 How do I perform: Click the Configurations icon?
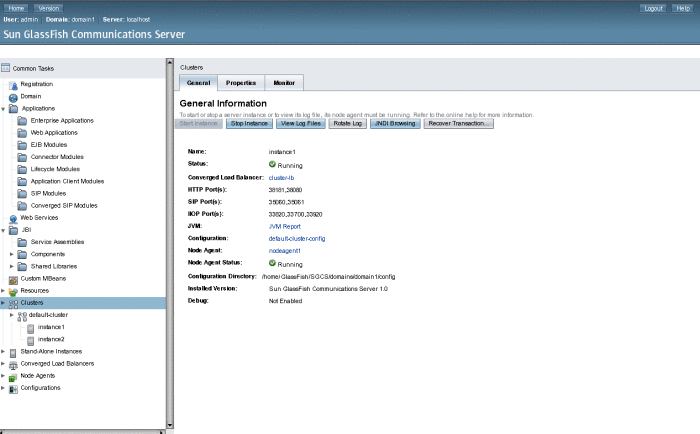coord(13,389)
